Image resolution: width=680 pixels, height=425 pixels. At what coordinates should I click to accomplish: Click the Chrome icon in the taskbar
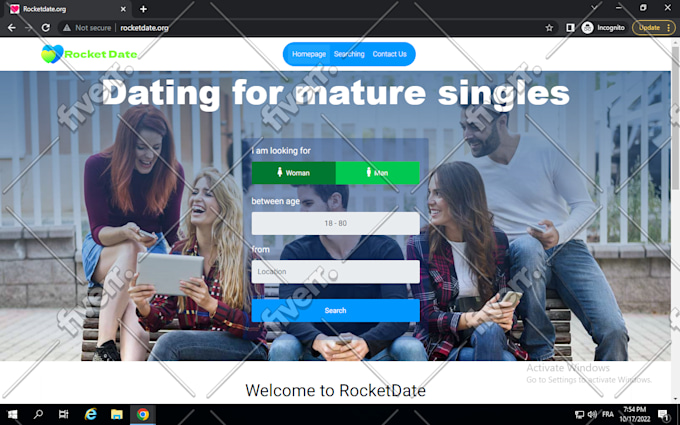coord(143,414)
